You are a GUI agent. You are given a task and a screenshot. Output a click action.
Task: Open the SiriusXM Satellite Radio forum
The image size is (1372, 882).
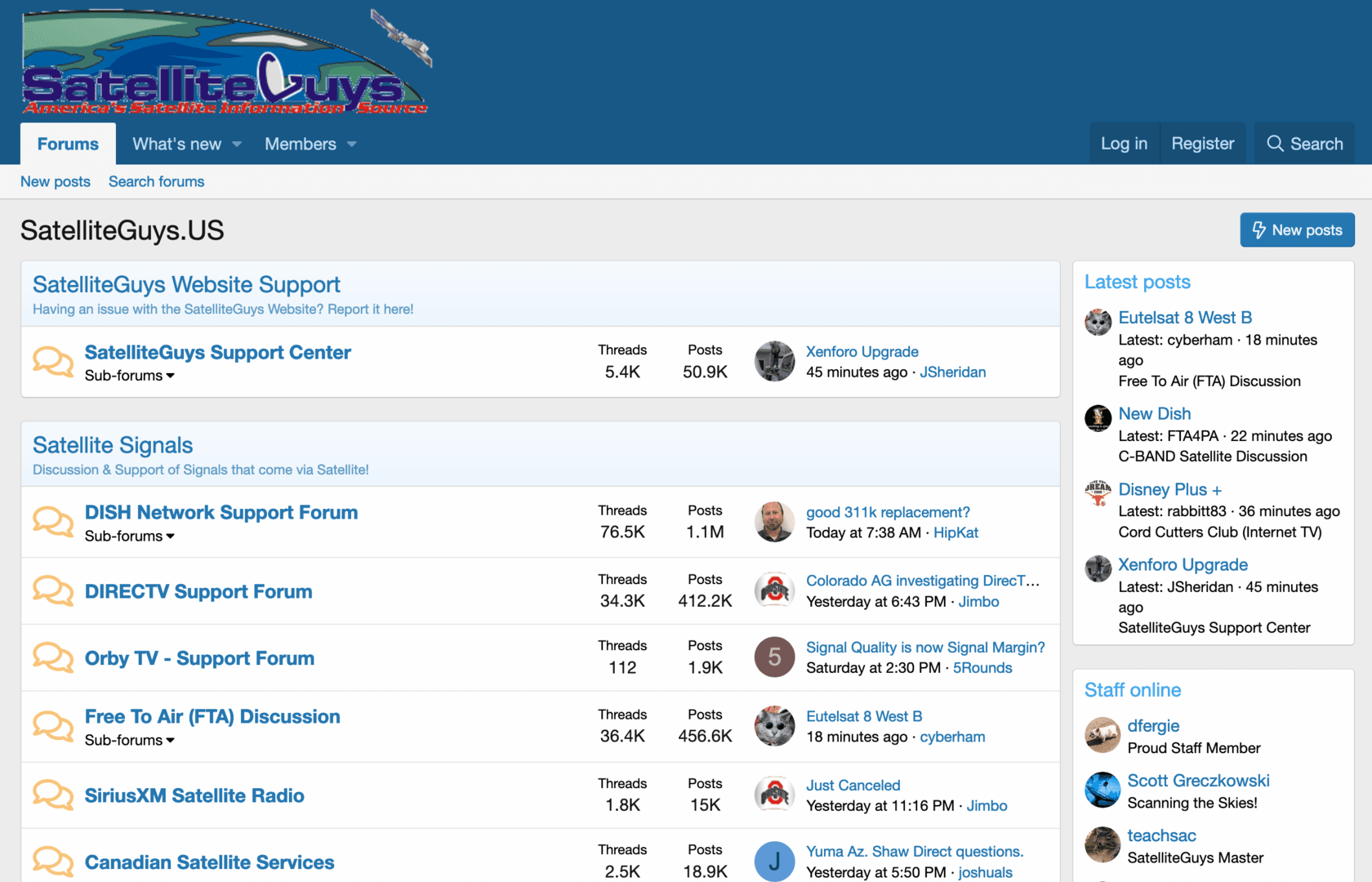click(194, 795)
